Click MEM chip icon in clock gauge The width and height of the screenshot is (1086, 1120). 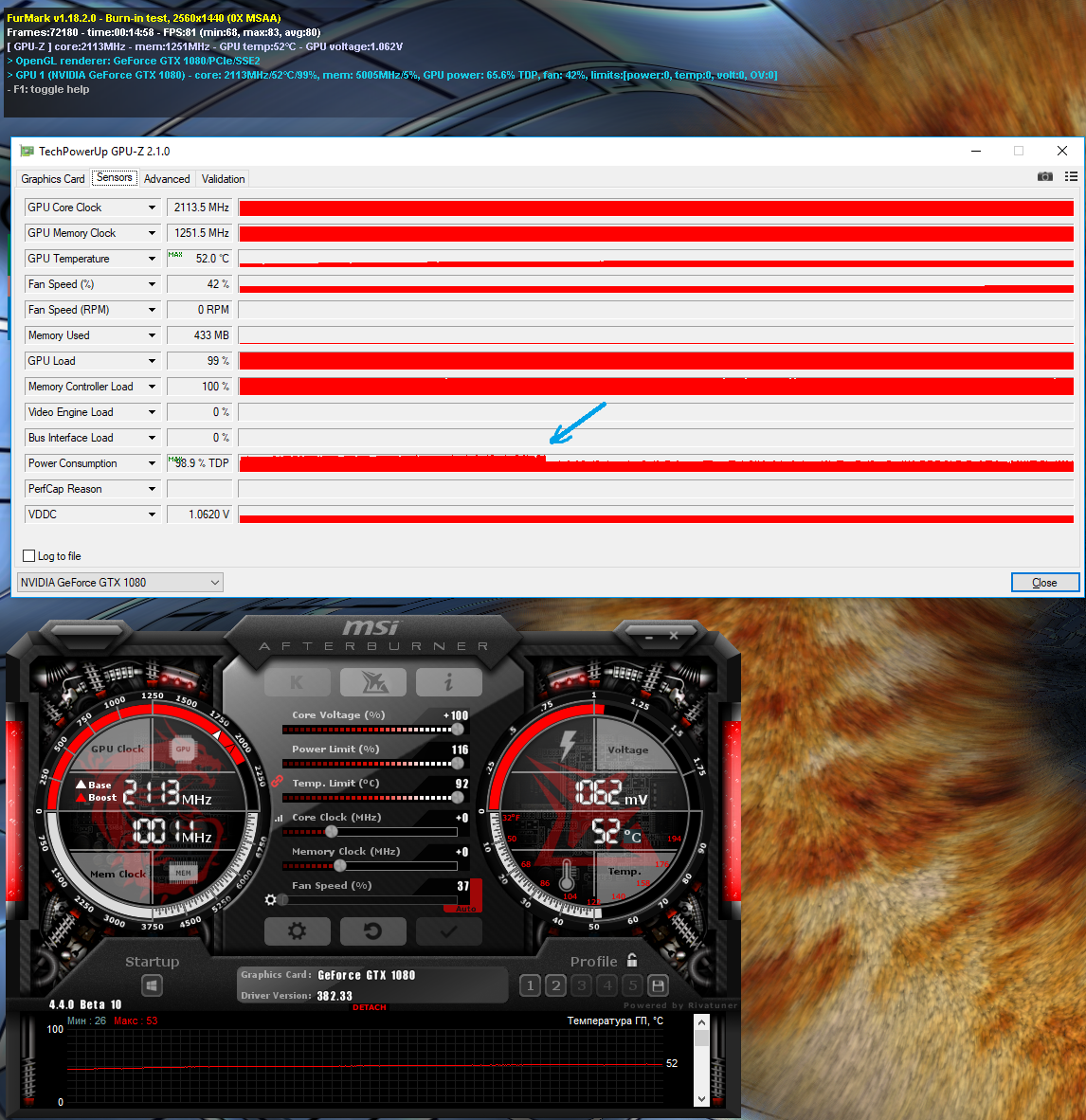tap(183, 873)
